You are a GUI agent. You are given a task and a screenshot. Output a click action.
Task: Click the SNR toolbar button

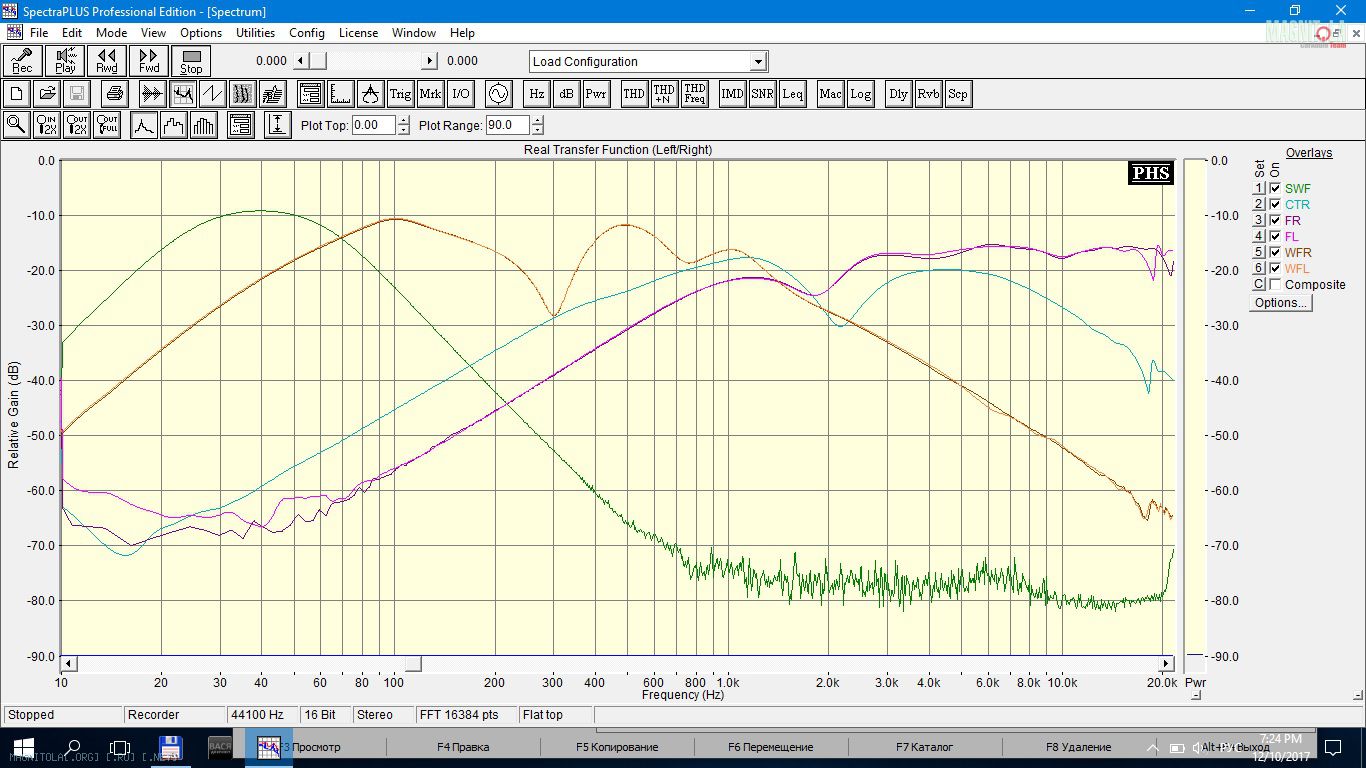[762, 94]
